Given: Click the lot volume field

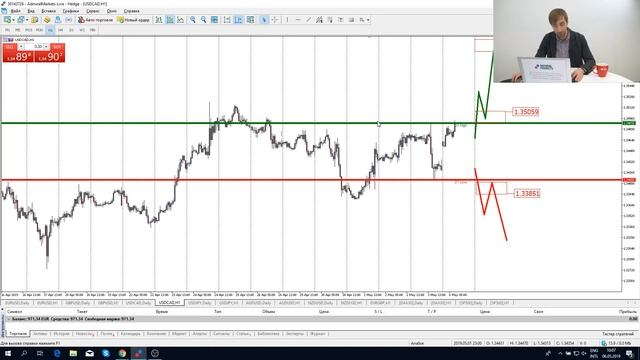Looking at the screenshot, I should [35, 47].
